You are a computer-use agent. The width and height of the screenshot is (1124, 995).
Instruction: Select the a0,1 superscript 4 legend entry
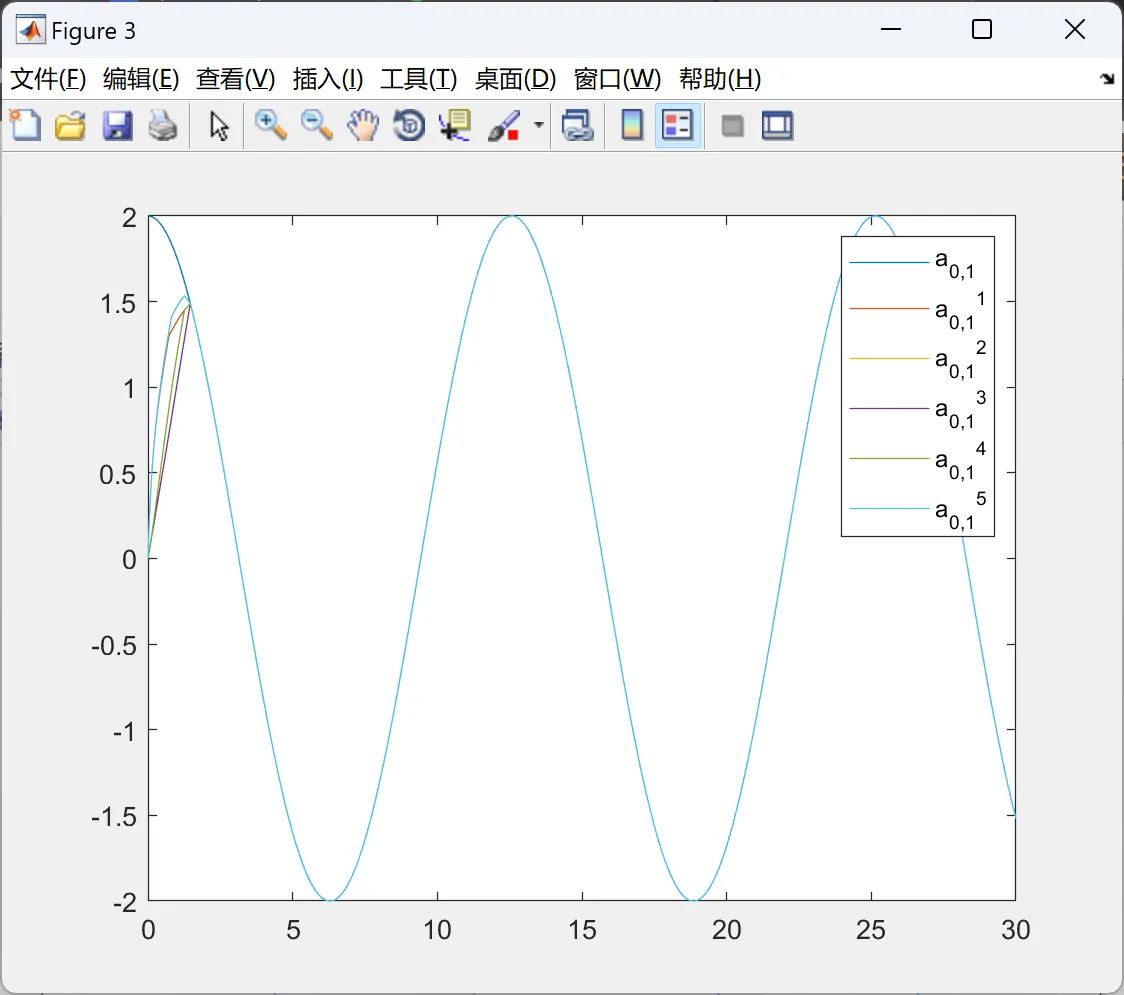(x=918, y=460)
